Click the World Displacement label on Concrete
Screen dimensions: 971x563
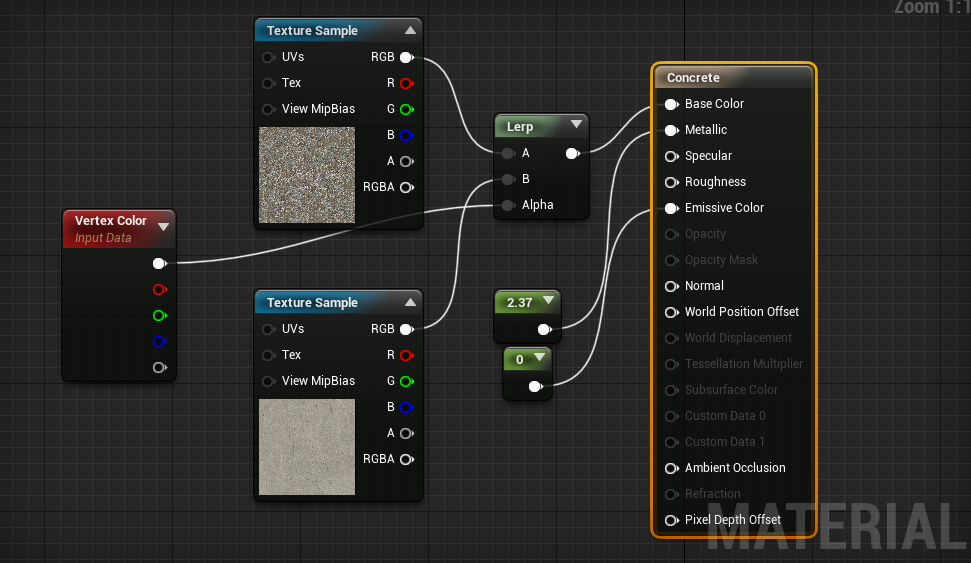[x=738, y=338]
